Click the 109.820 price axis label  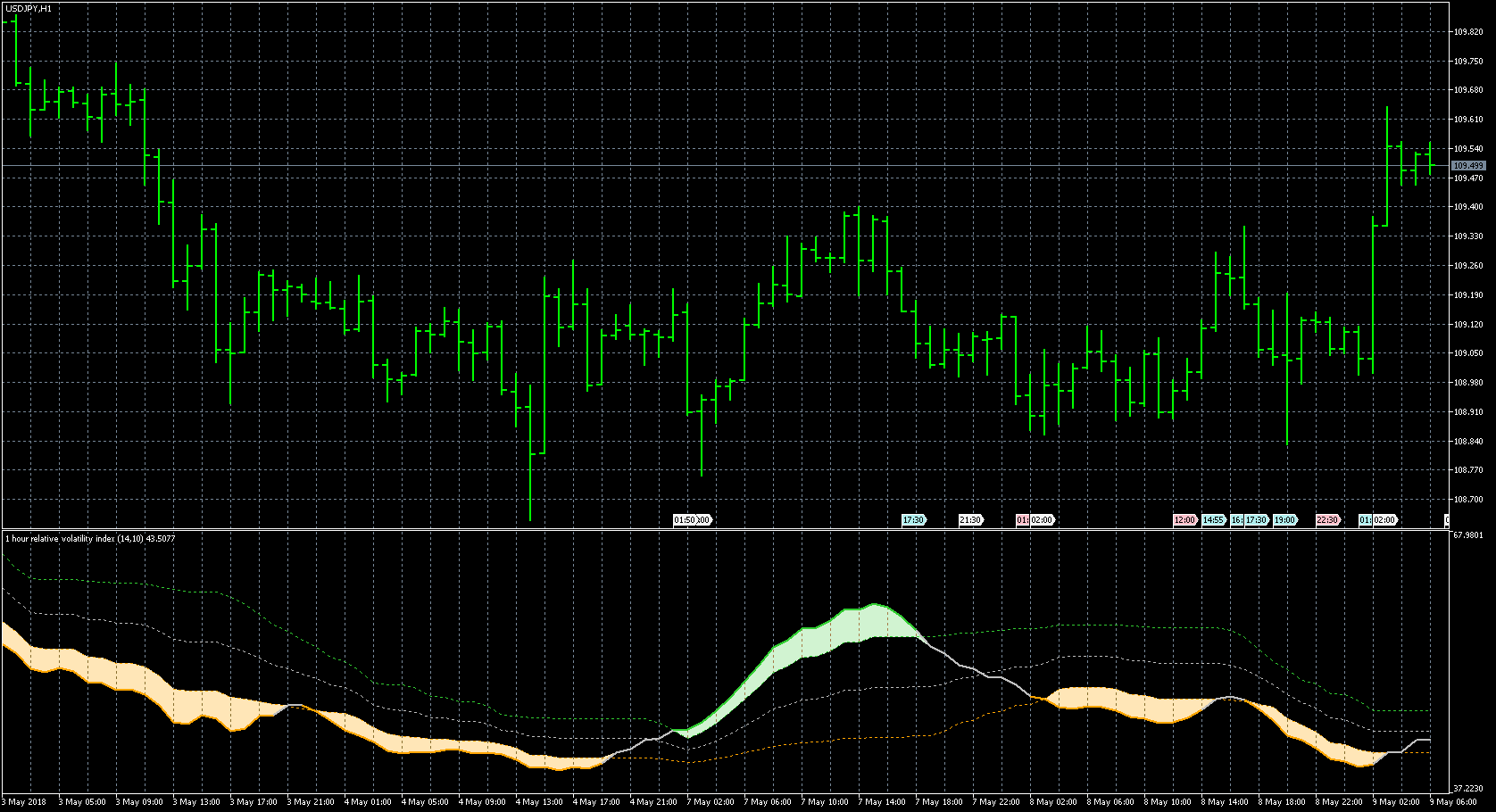1467,32
